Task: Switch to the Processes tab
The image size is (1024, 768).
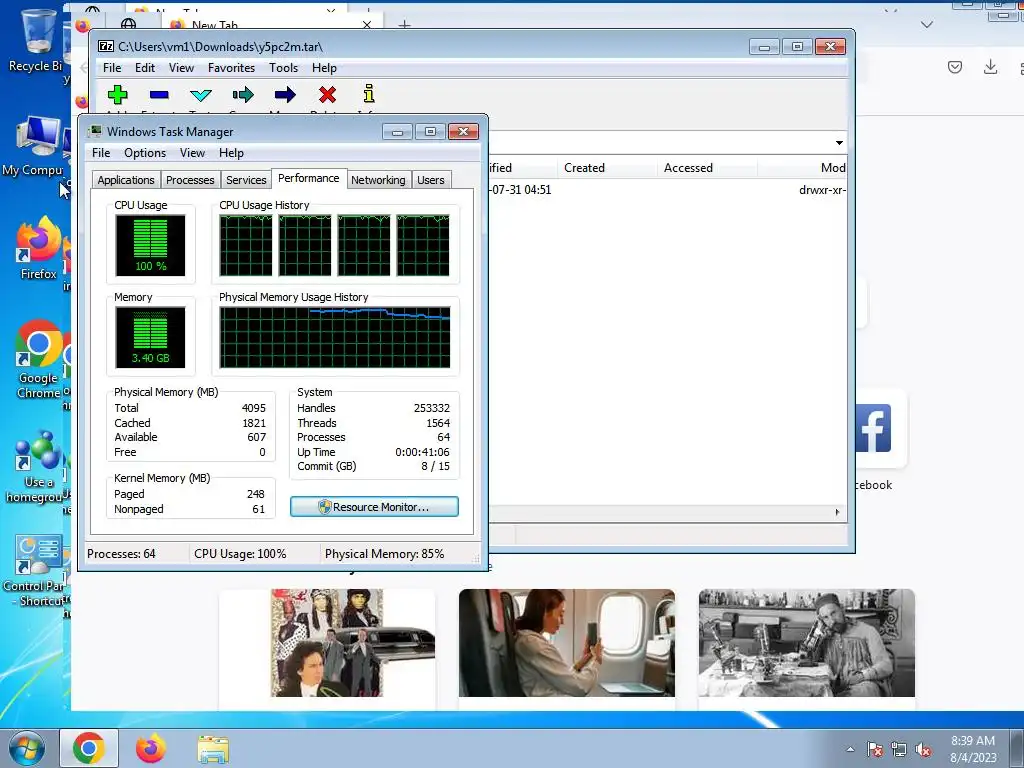Action: 190,180
